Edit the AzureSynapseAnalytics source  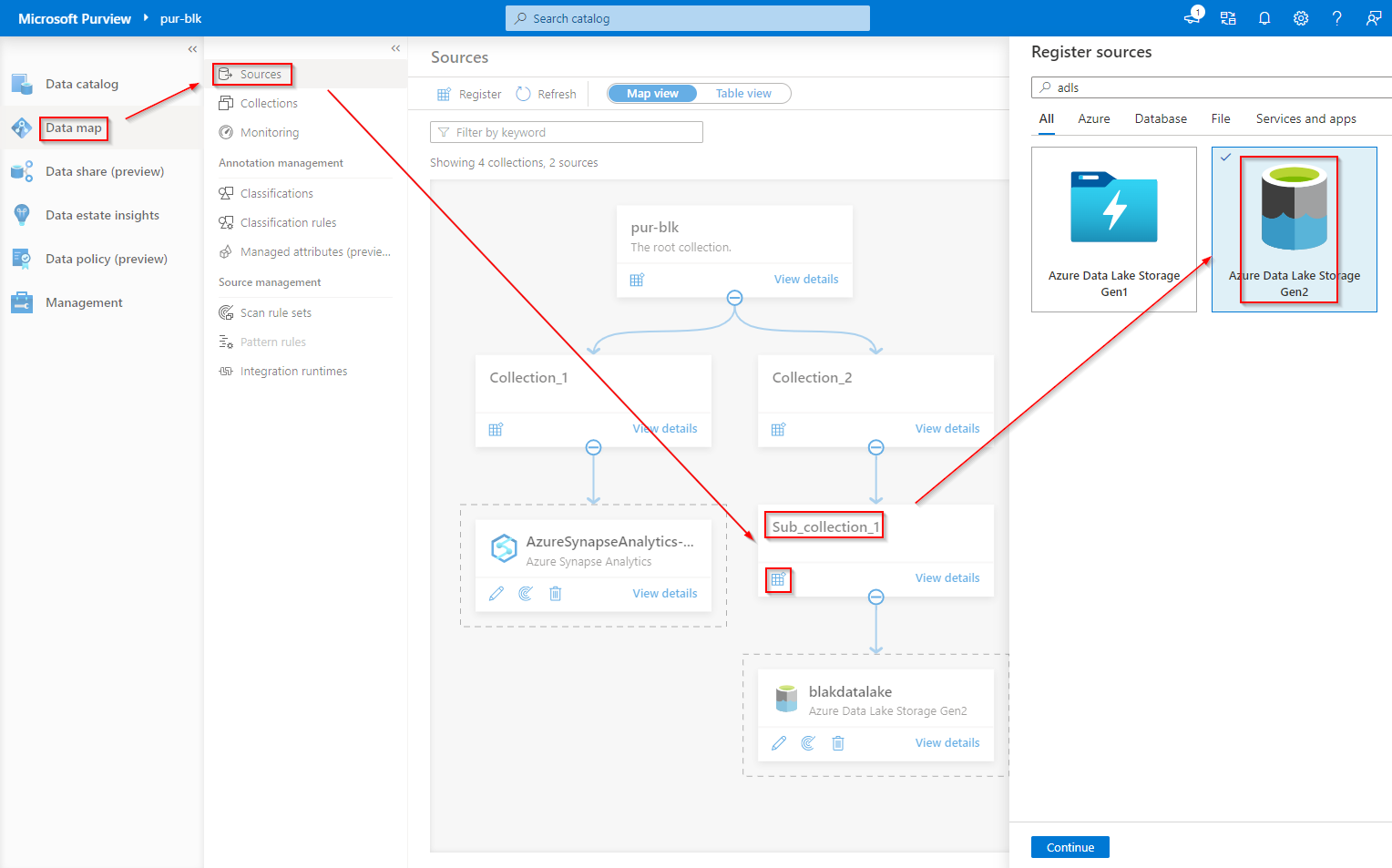pos(496,594)
